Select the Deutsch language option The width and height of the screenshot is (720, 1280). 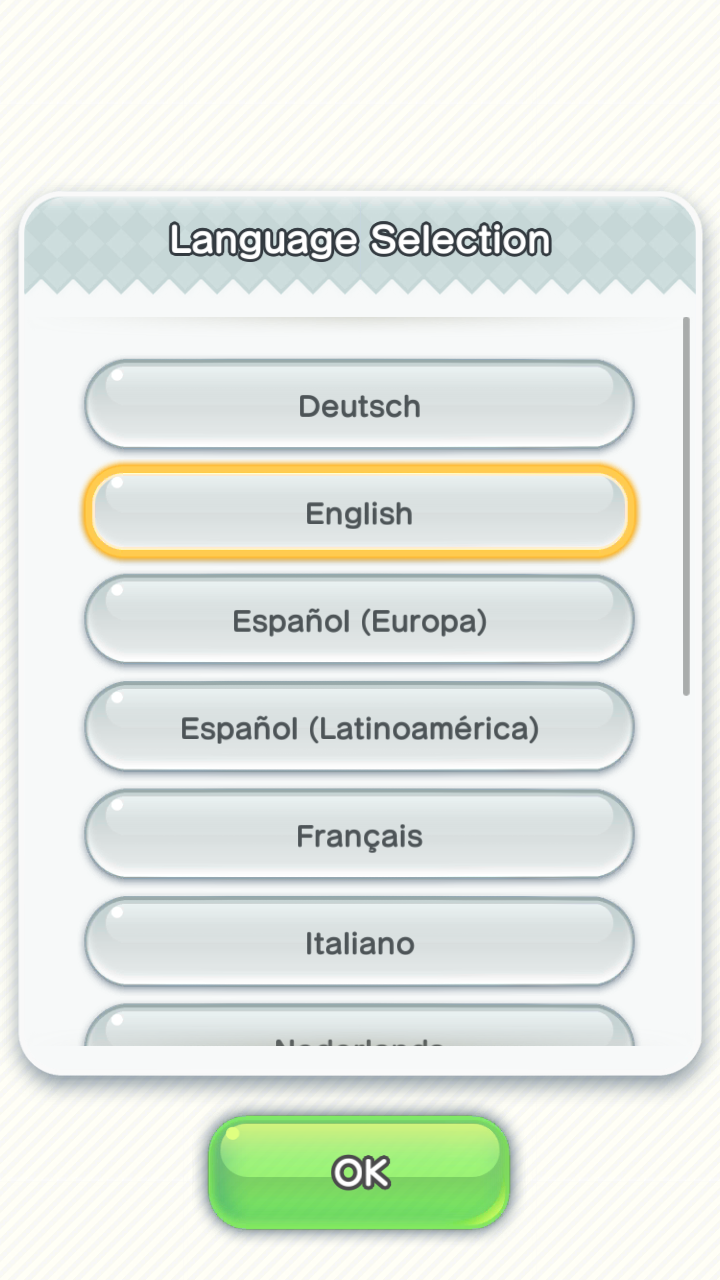359,405
